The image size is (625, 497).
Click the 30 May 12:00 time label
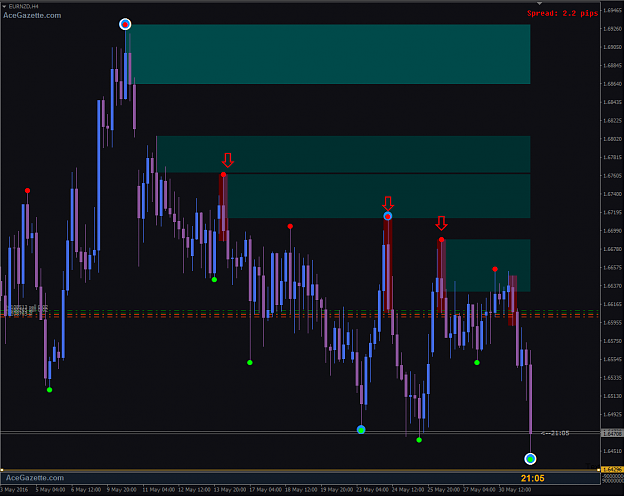(x=515, y=489)
